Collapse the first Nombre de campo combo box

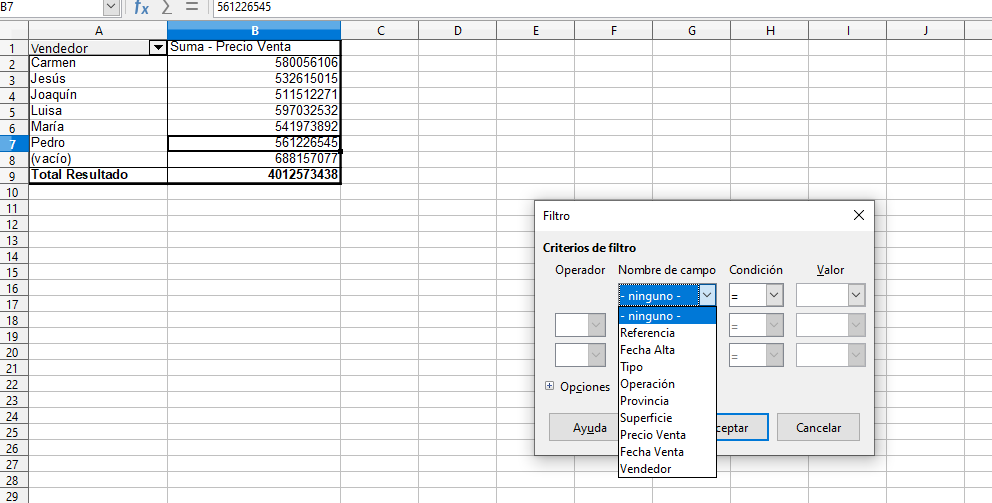(707, 295)
